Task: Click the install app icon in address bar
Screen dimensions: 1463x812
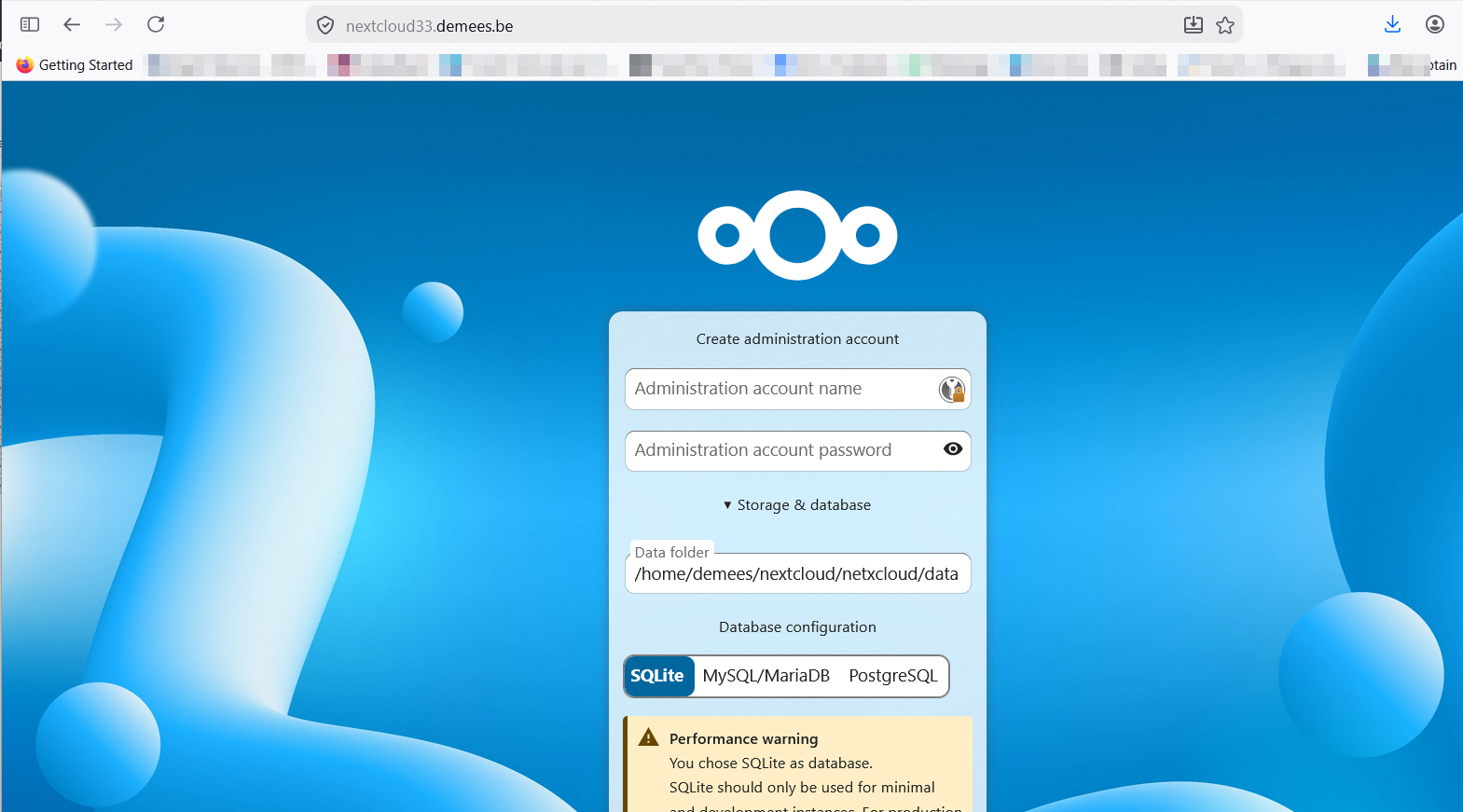Action: tap(1193, 25)
